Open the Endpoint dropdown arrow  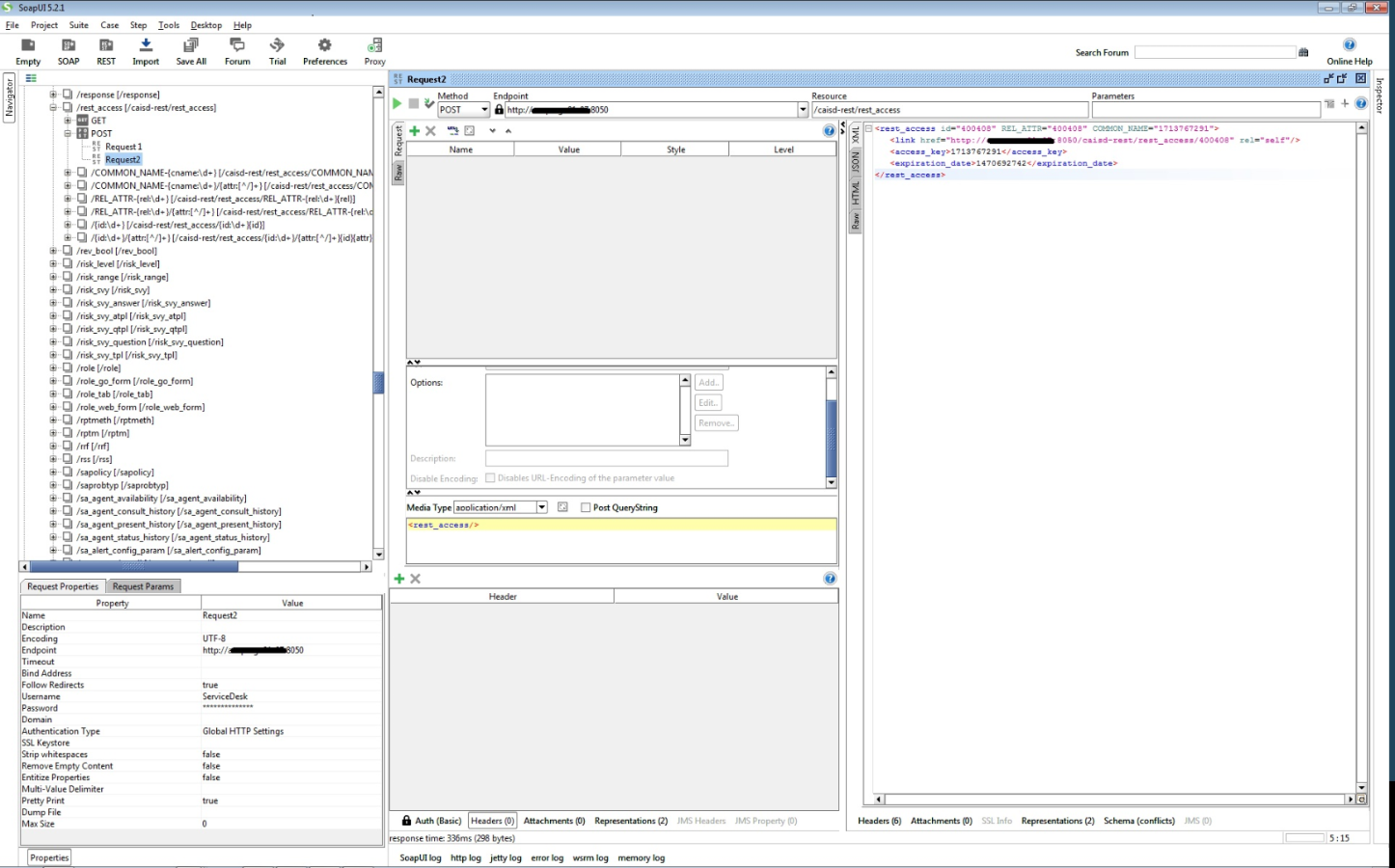click(x=803, y=110)
